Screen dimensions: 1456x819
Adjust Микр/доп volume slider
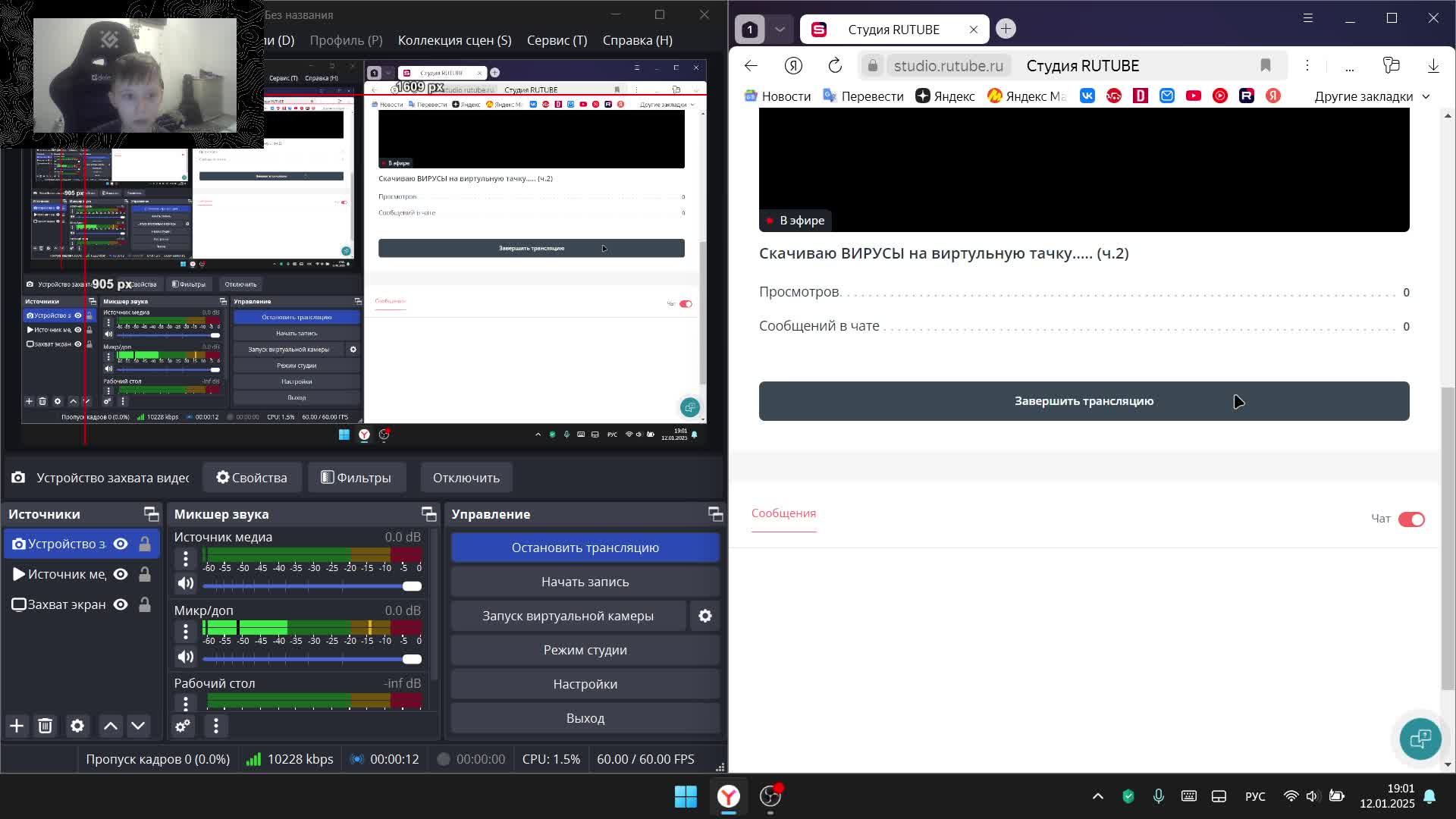[312, 659]
